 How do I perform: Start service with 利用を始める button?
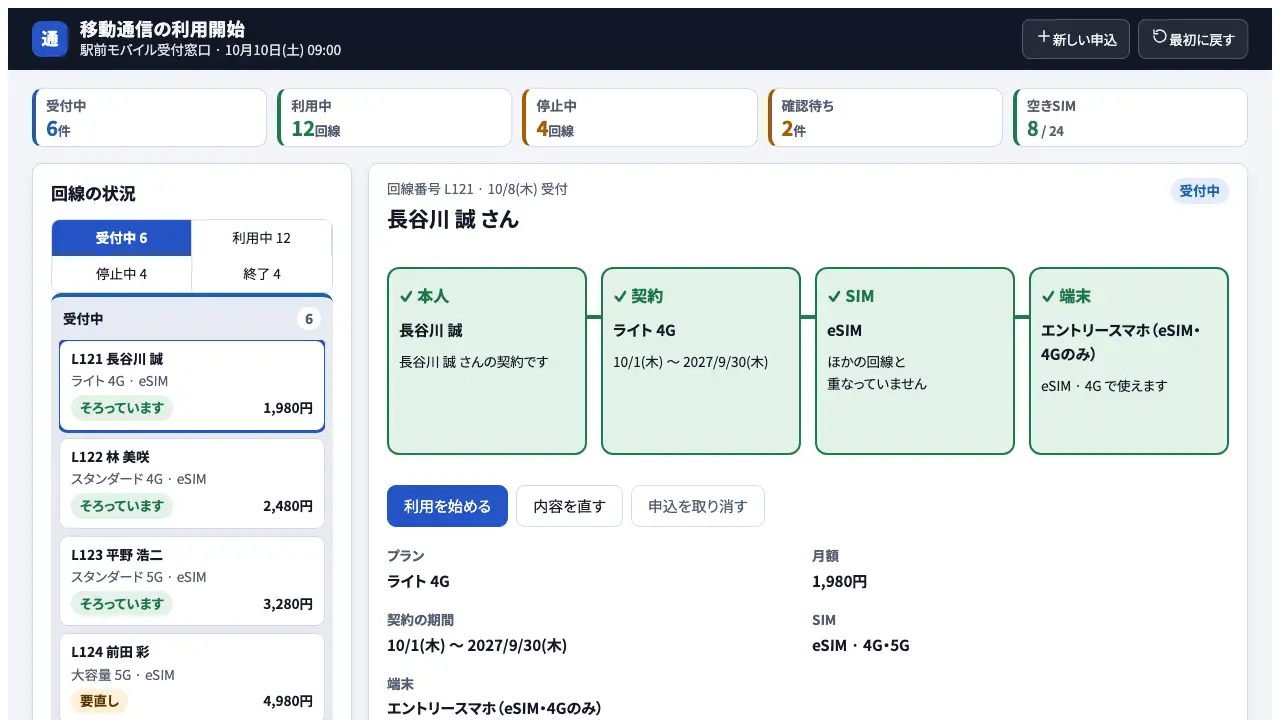pos(447,506)
